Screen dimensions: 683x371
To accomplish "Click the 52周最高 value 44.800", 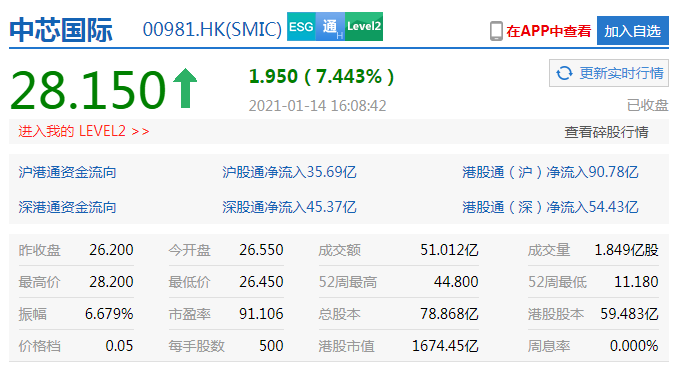I will [x=456, y=282].
